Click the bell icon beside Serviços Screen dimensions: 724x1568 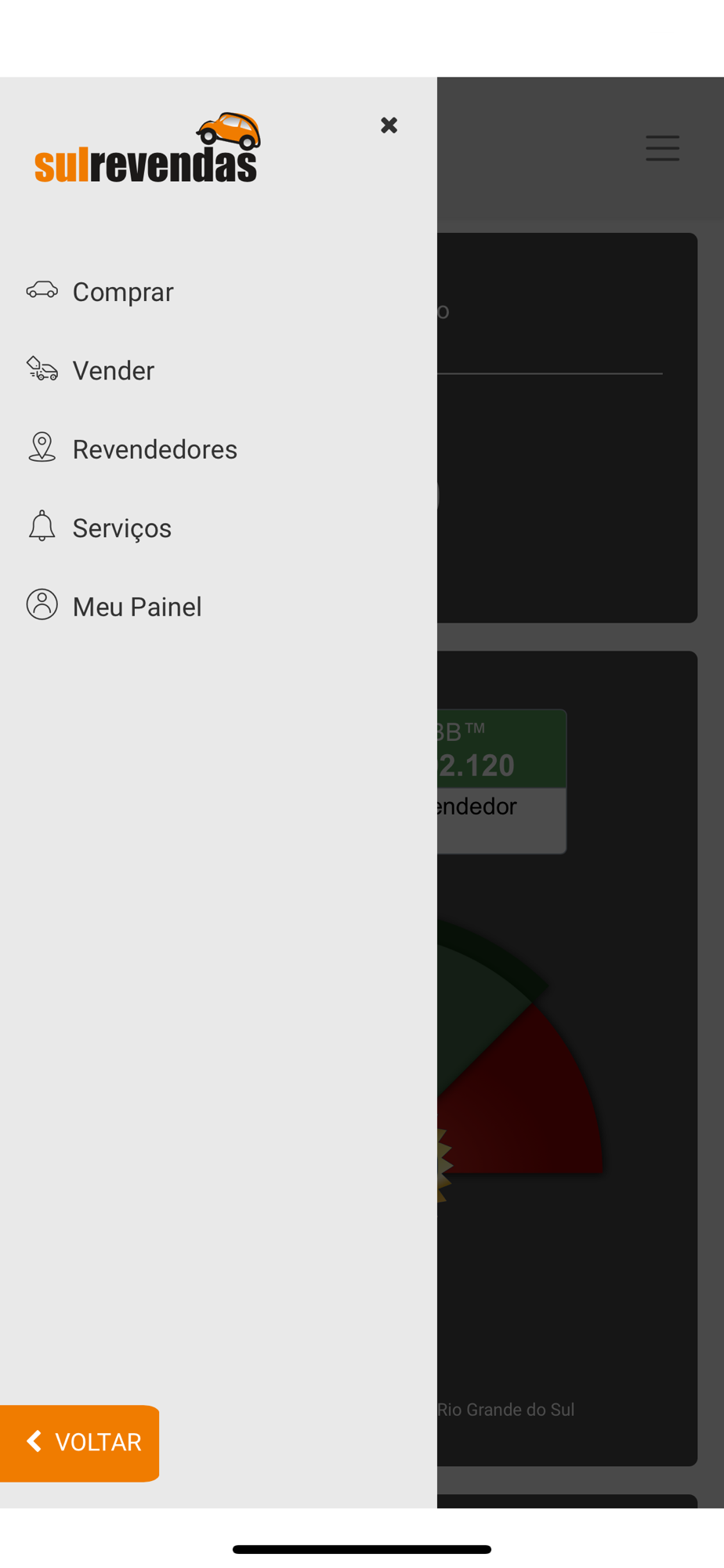(x=42, y=526)
